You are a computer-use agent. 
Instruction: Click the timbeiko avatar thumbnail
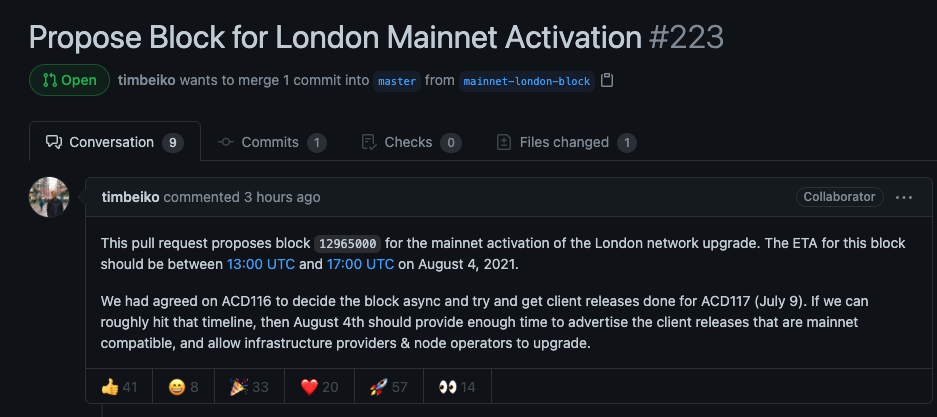49,197
